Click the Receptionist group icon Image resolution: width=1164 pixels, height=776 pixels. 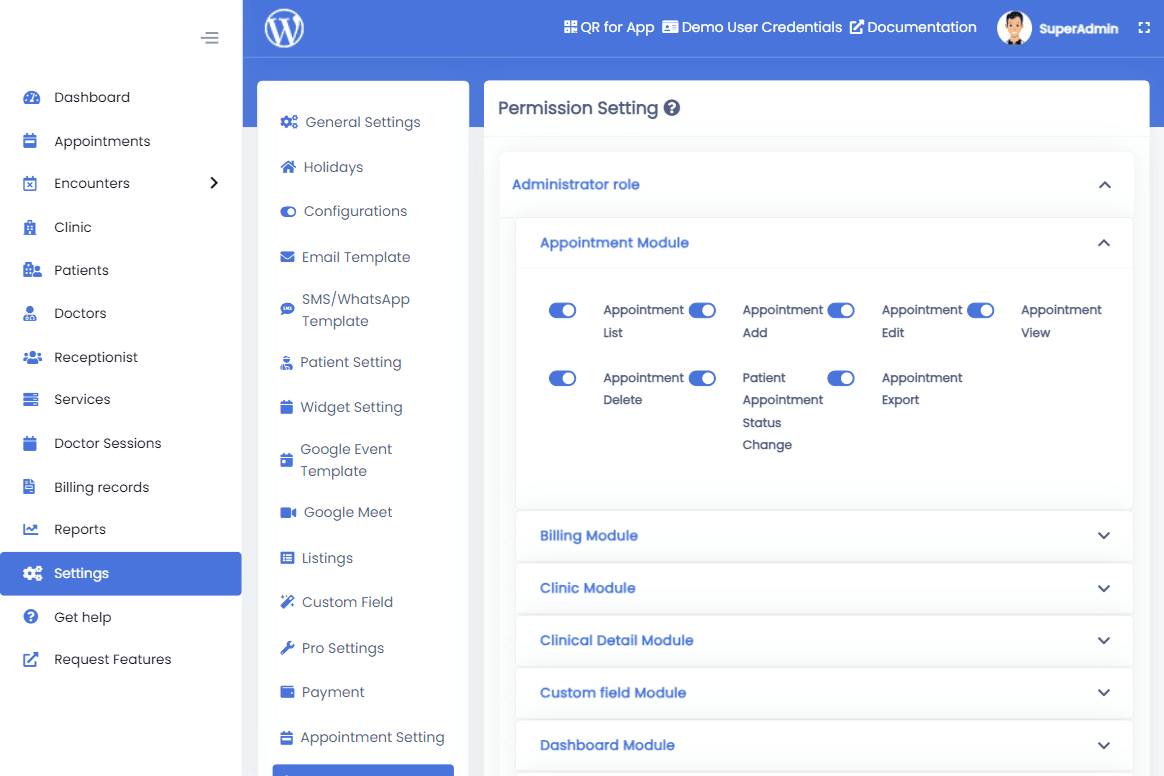pos(32,357)
